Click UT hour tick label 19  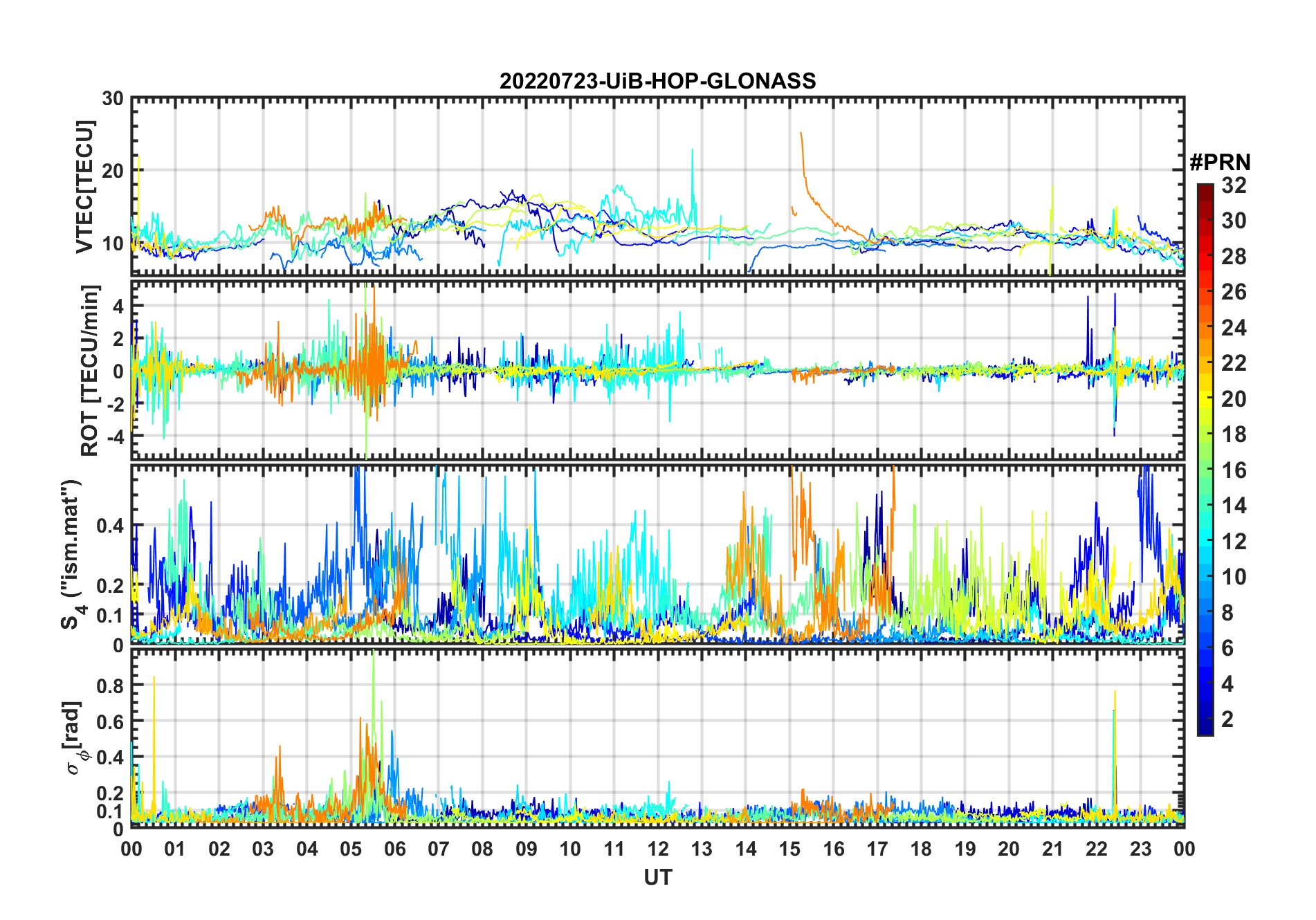coord(965,849)
